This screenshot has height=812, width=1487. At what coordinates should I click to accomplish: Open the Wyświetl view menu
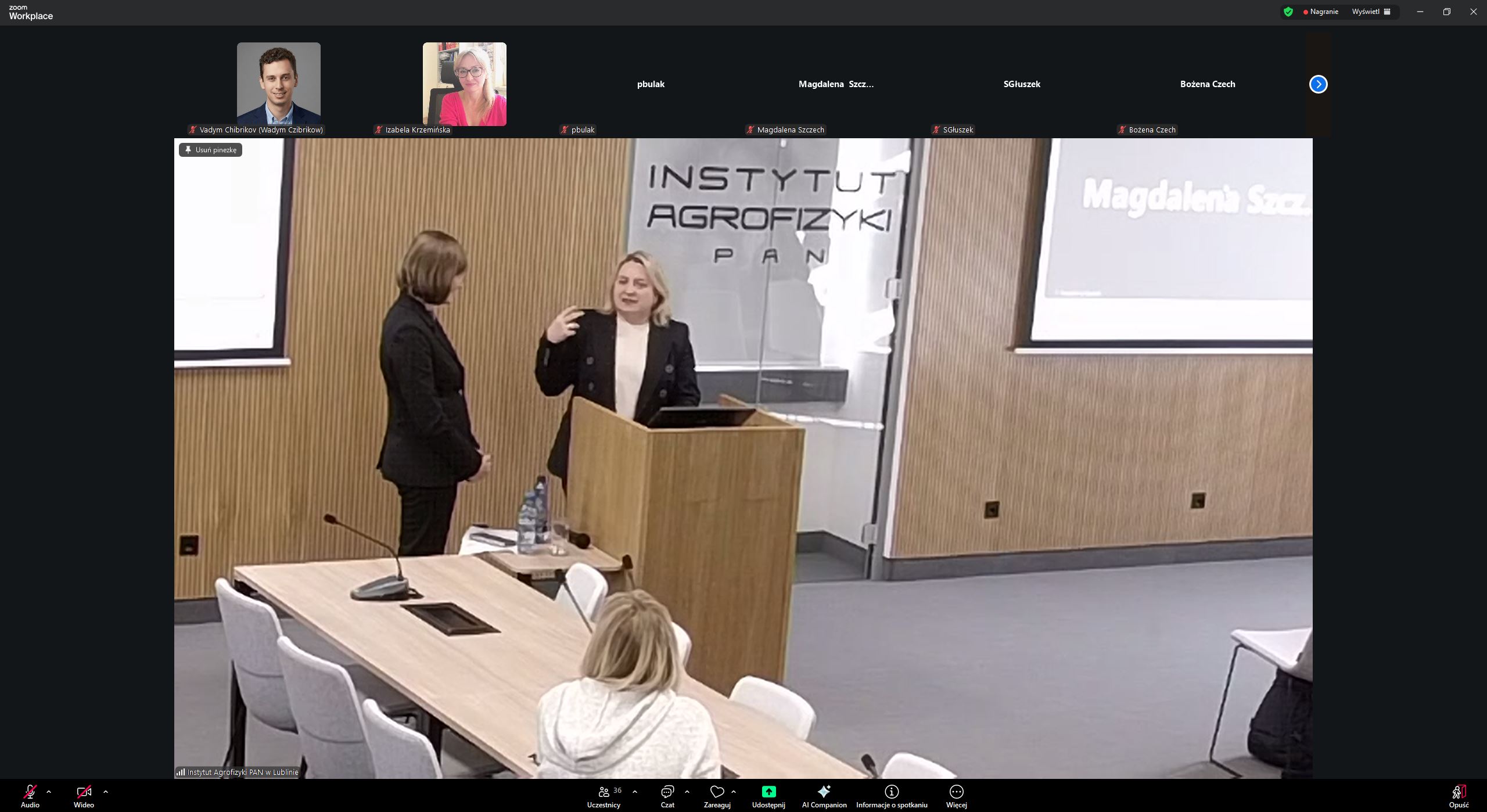click(1371, 12)
